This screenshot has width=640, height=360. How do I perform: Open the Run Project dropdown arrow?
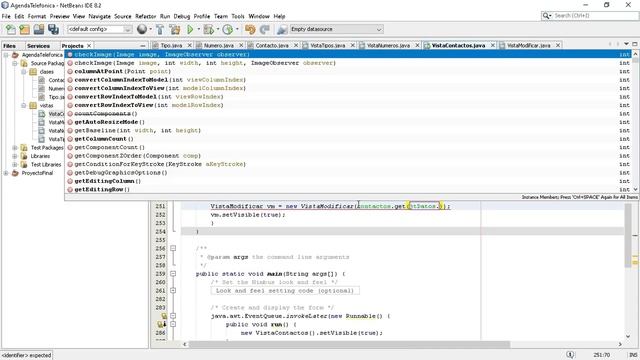point(198,29)
